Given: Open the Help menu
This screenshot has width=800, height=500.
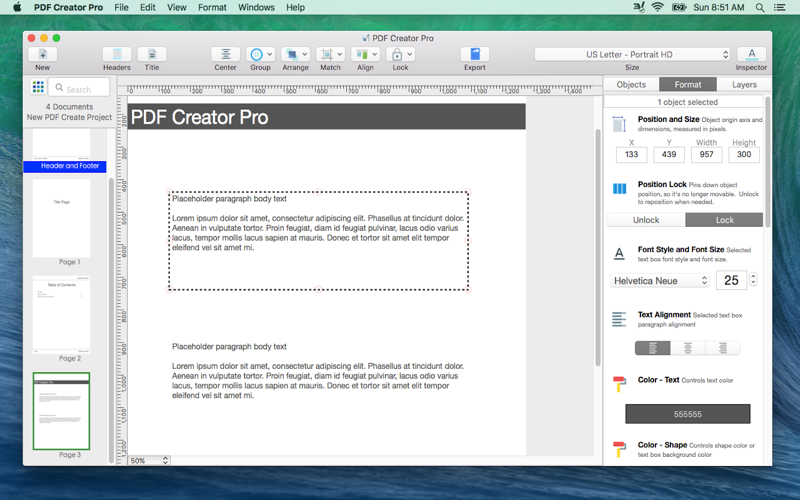Looking at the screenshot, I should (295, 7).
